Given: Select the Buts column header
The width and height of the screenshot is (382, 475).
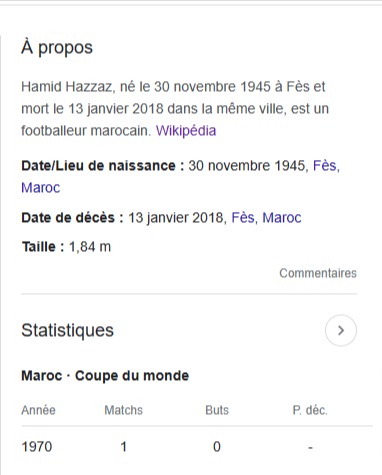Looking at the screenshot, I should point(217,410).
